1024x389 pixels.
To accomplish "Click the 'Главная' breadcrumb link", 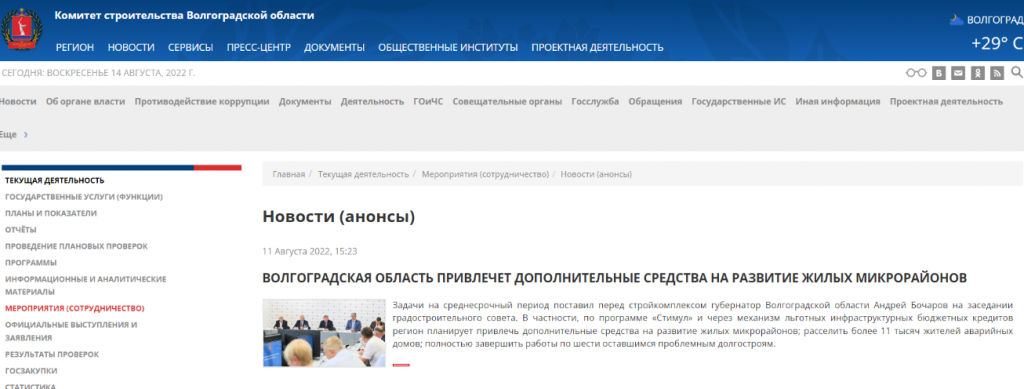I will pyautogui.click(x=289, y=174).
